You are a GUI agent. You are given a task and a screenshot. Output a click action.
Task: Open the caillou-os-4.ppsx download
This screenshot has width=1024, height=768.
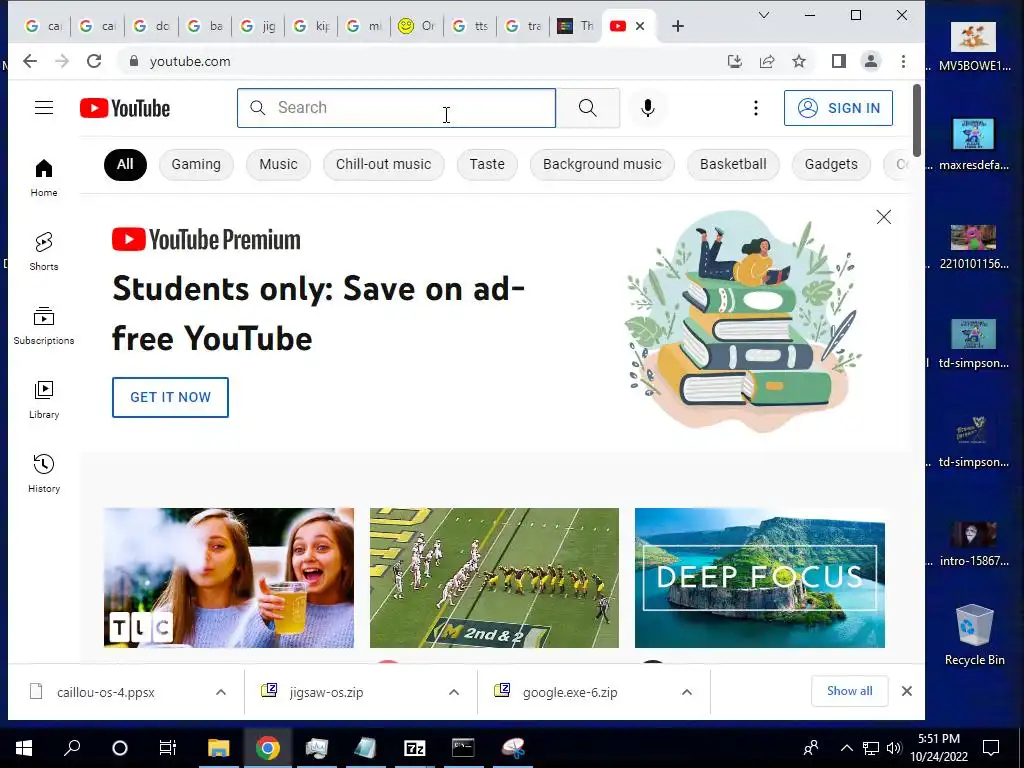coord(104,692)
